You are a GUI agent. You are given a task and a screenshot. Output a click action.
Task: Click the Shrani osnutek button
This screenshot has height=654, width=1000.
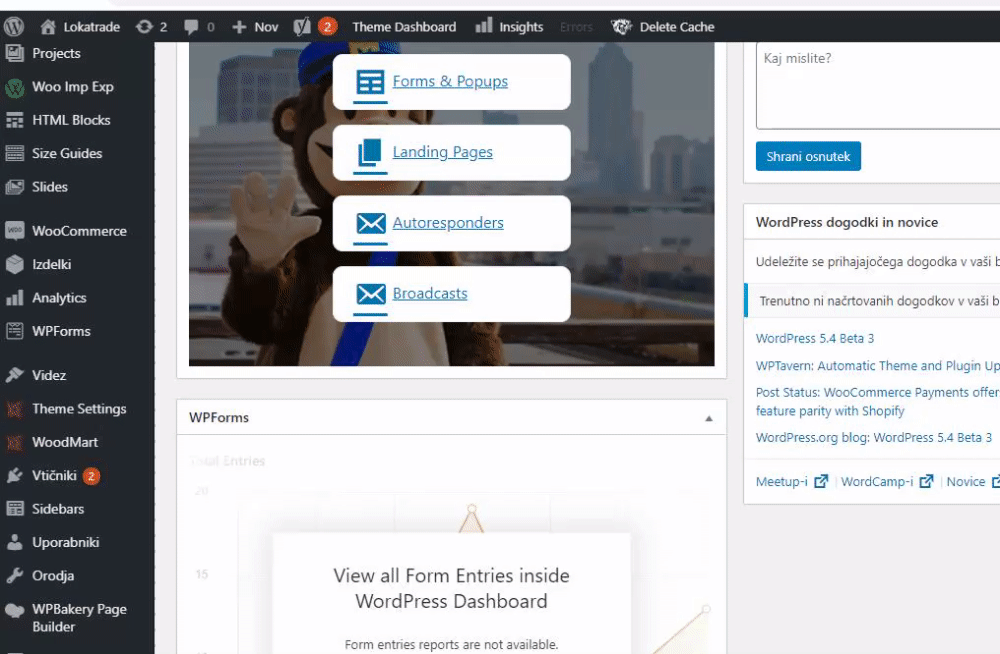coord(808,156)
